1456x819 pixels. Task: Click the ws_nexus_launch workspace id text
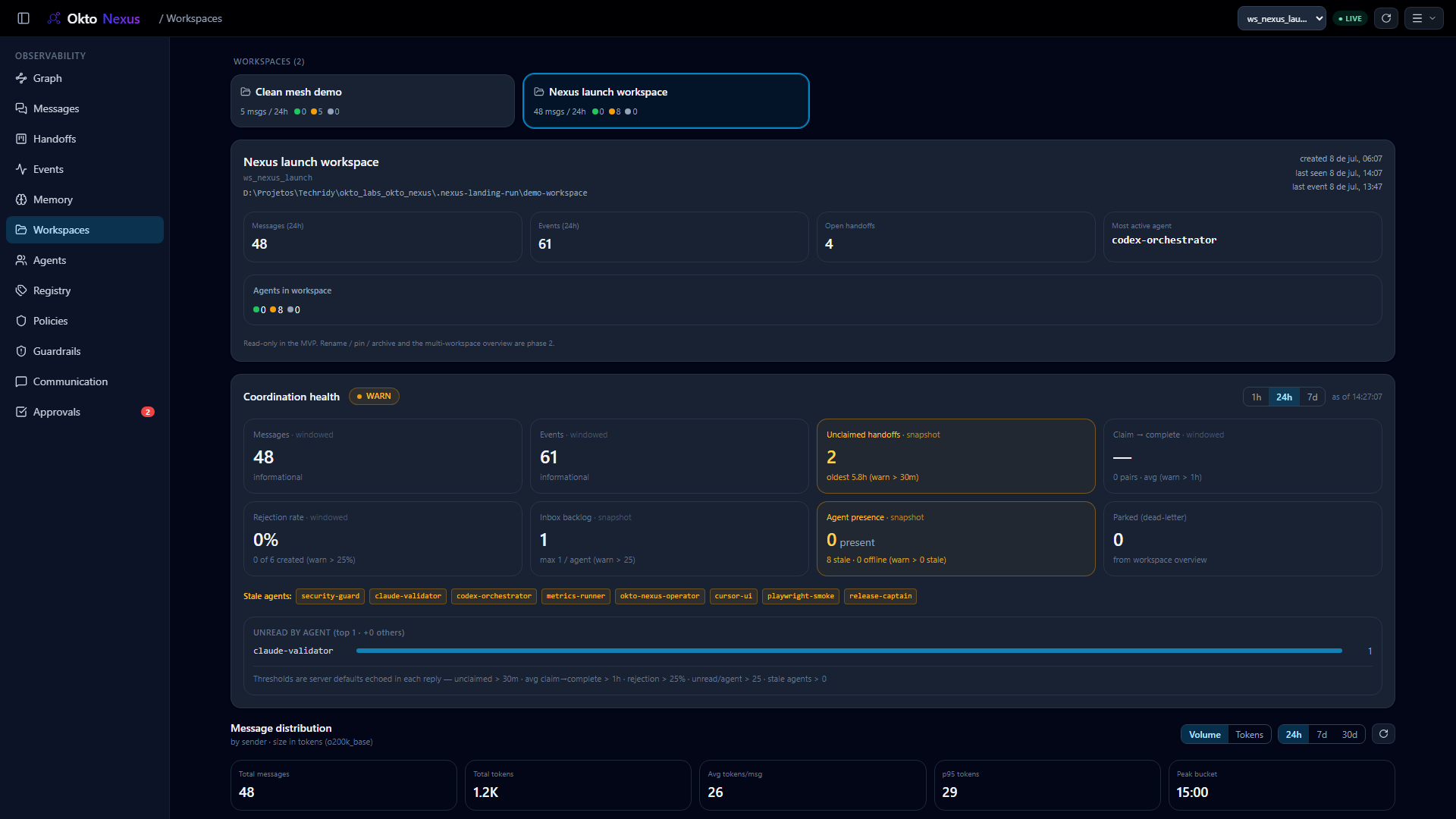[278, 177]
